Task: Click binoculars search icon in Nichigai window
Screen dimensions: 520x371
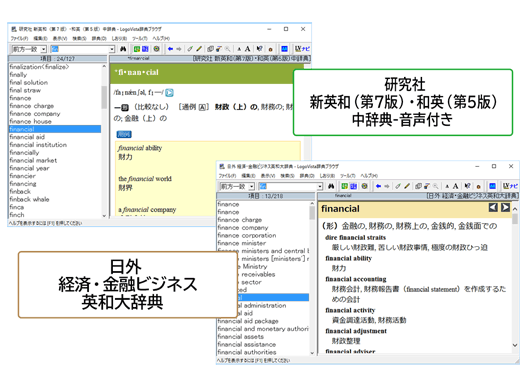Action: [331, 186]
